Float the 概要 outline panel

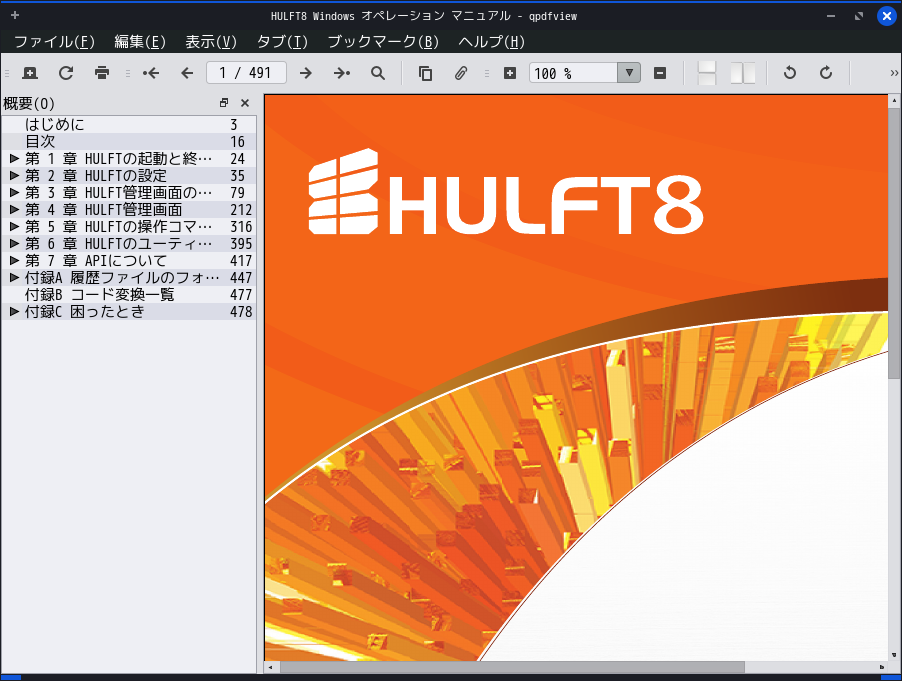tap(224, 103)
